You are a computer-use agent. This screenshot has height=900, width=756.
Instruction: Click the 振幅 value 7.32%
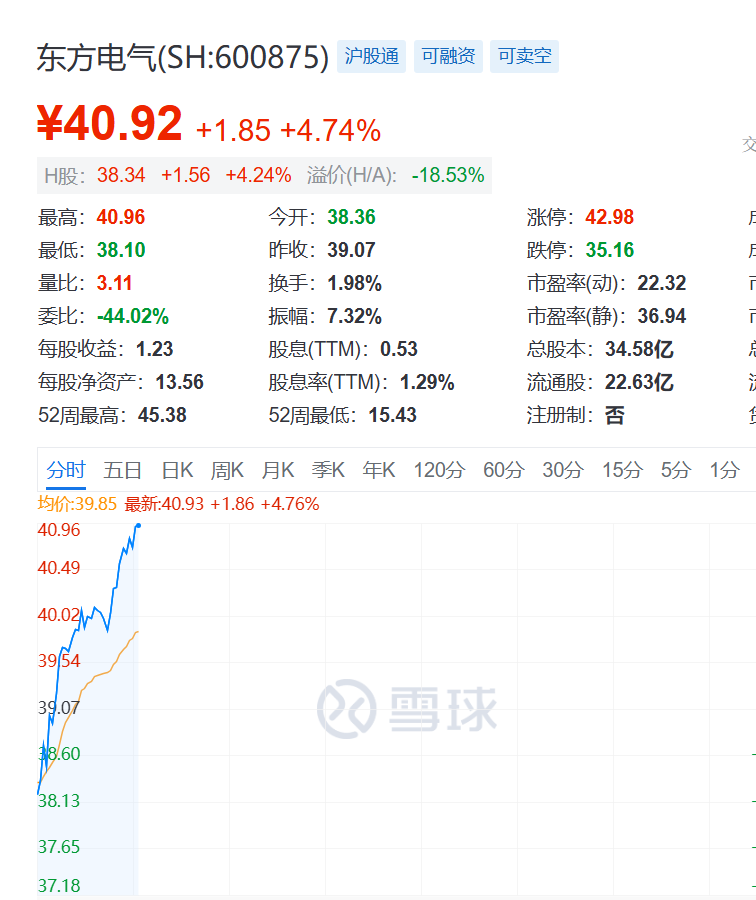[354, 316]
